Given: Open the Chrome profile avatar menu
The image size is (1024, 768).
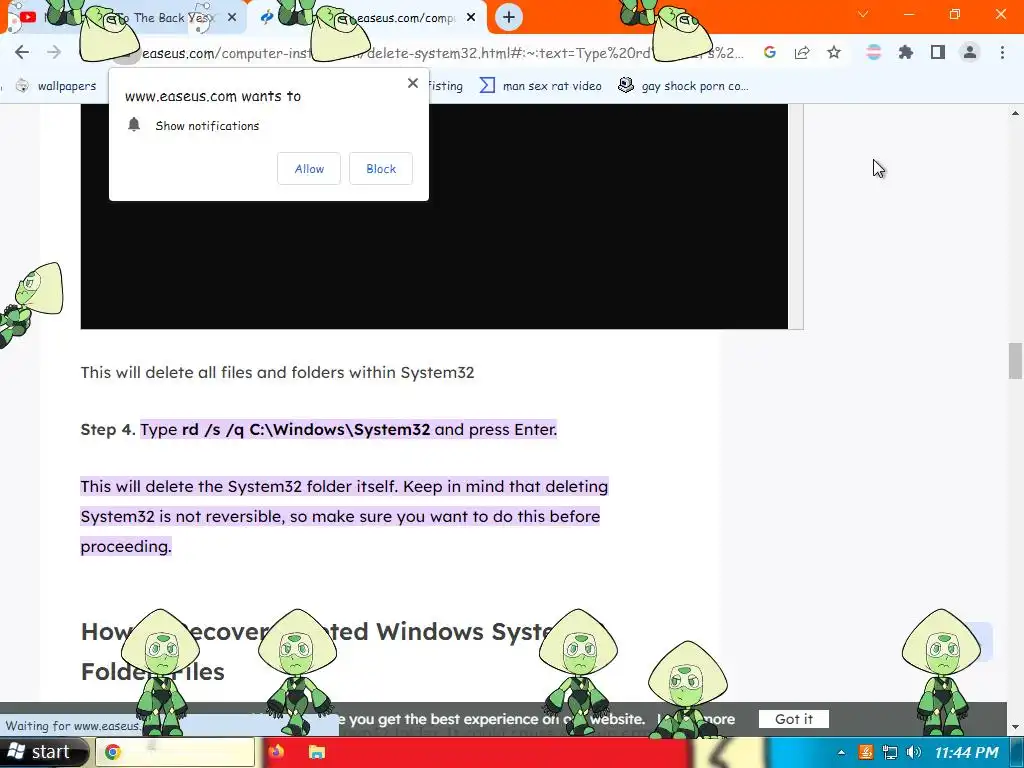Looking at the screenshot, I should click(970, 52).
